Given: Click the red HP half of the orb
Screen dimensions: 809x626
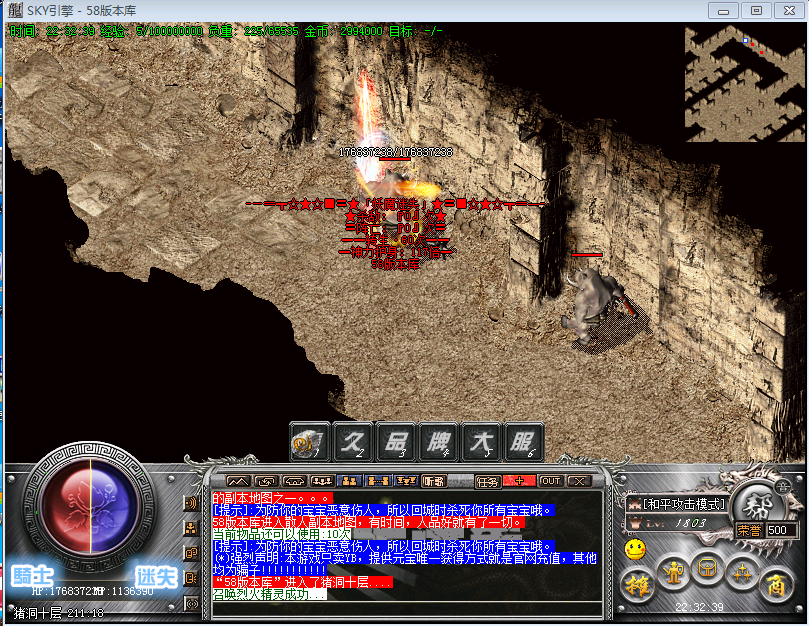Looking at the screenshot, I should tap(66, 506).
